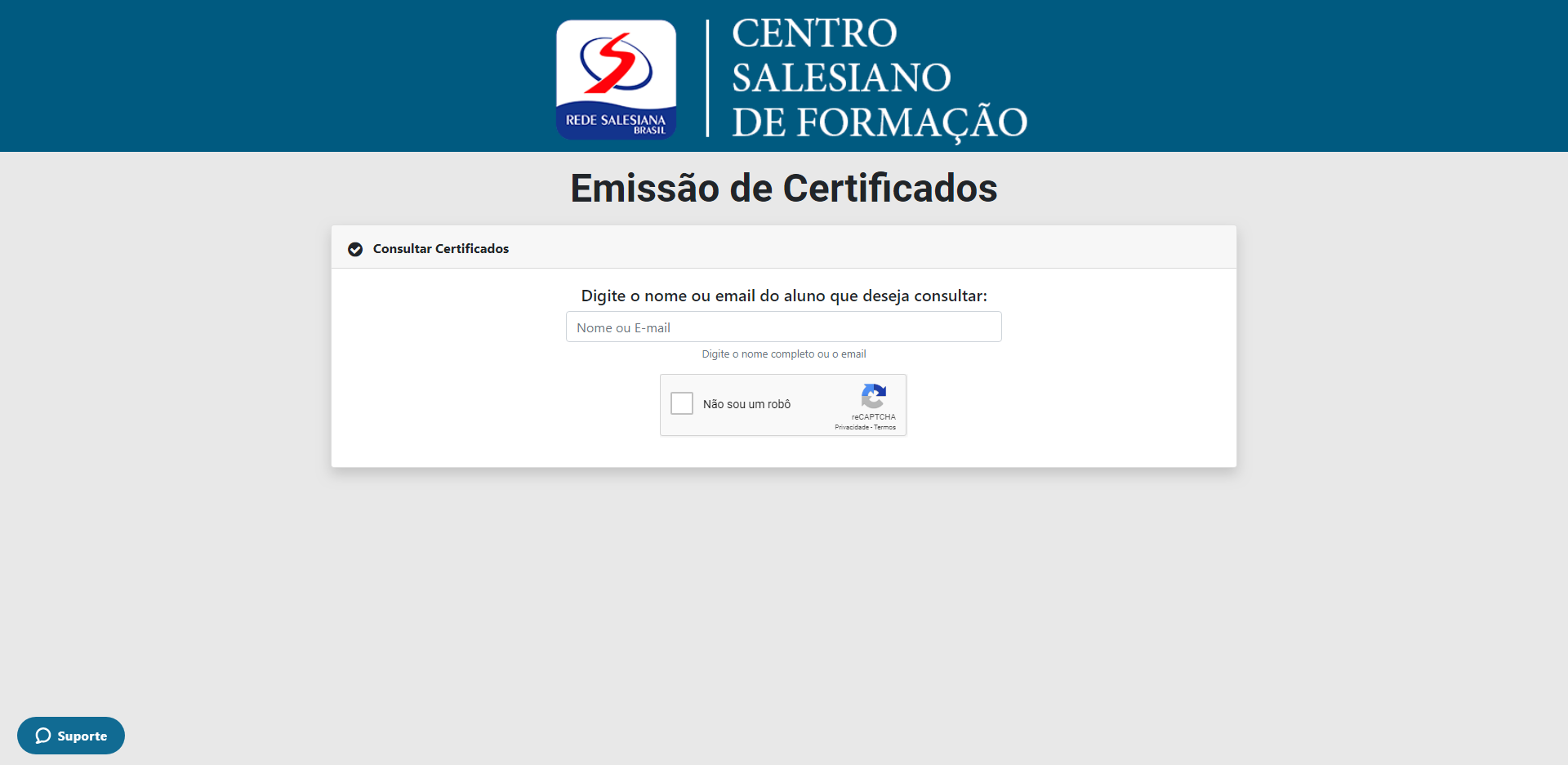Click the speech bubble icon on Suporte button

coord(43,736)
